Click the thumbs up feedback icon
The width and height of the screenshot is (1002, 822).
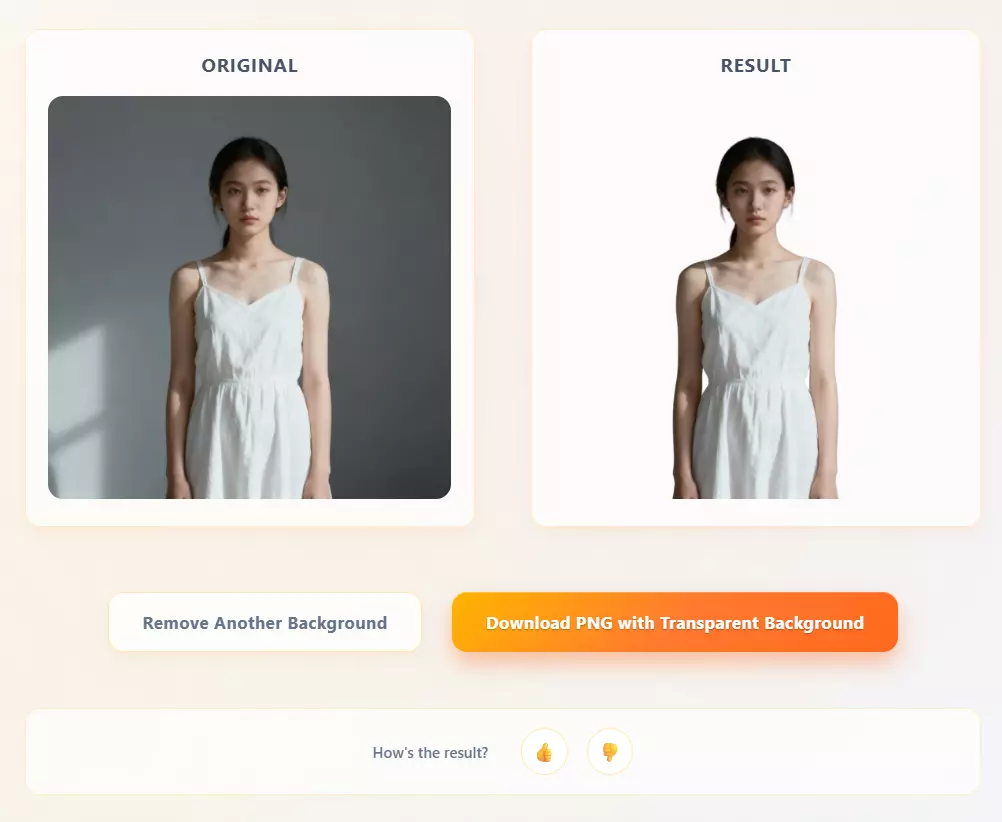544,752
